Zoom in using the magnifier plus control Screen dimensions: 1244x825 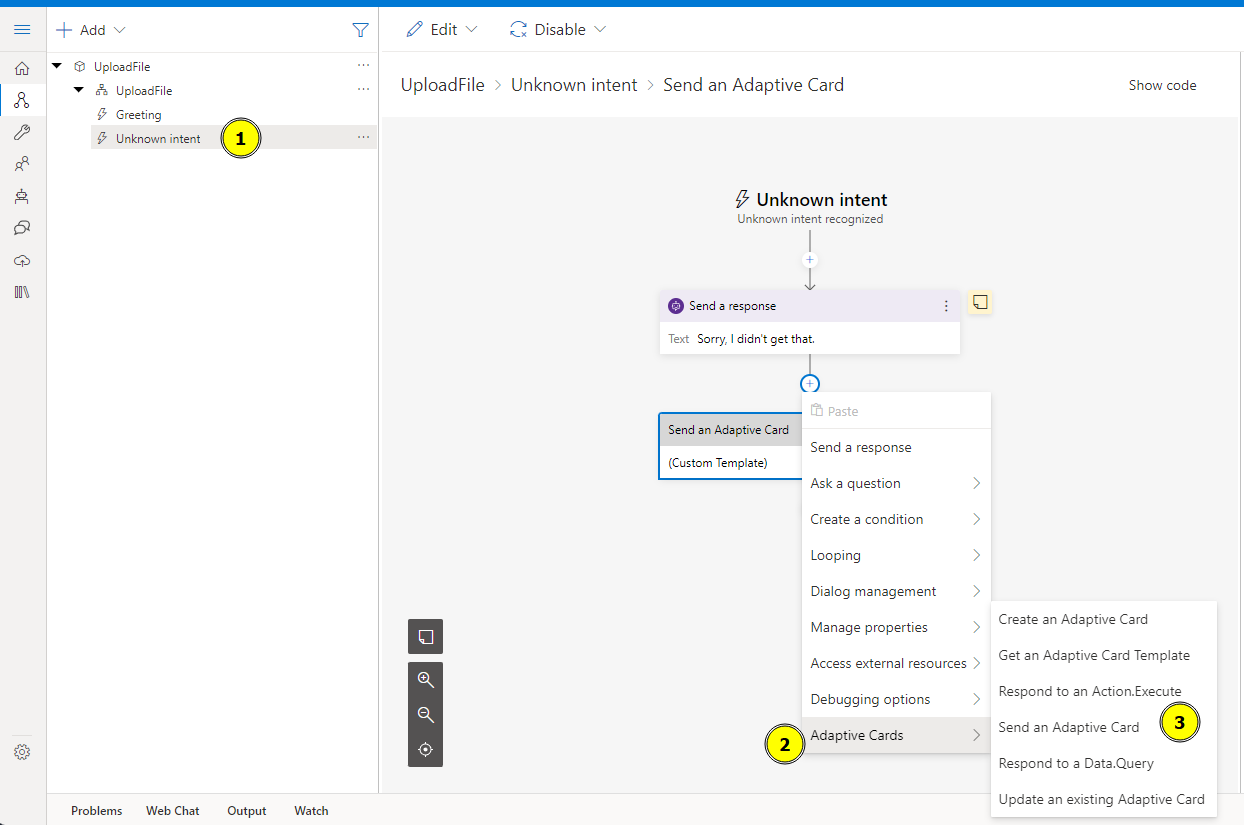point(425,679)
